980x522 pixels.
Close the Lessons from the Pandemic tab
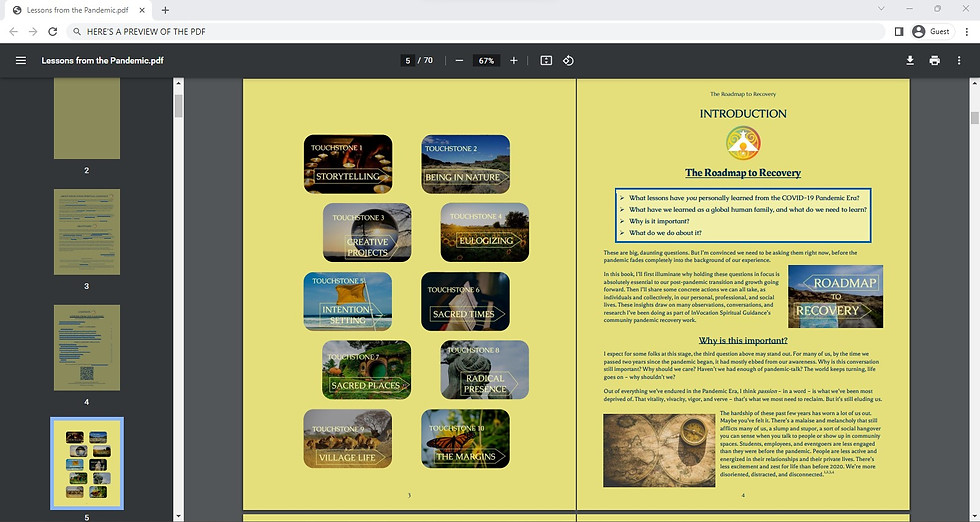(142, 10)
